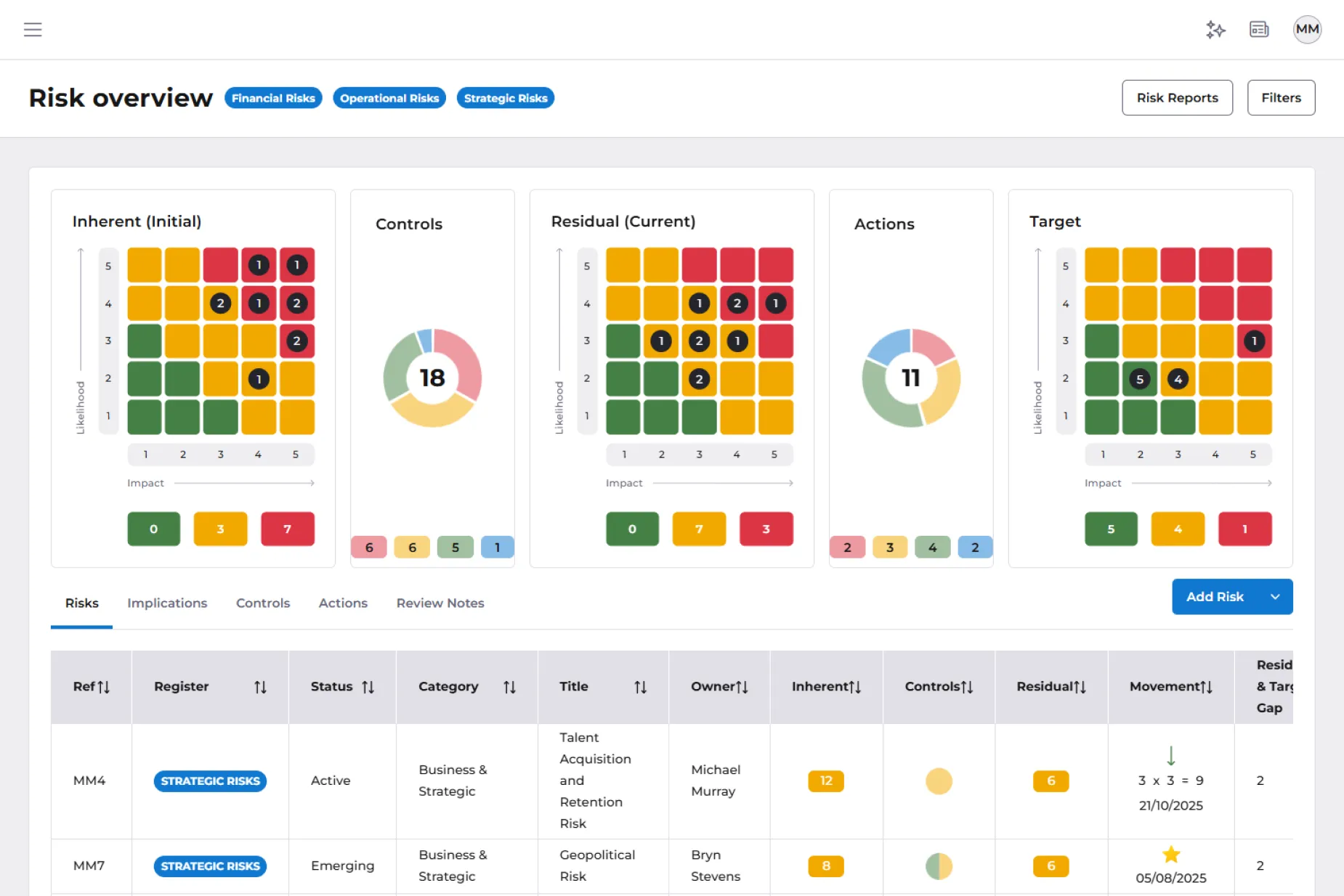Screen dimensions: 1344x896
Task: Click the Controls donut chart showing 18
Action: pyautogui.click(x=432, y=378)
